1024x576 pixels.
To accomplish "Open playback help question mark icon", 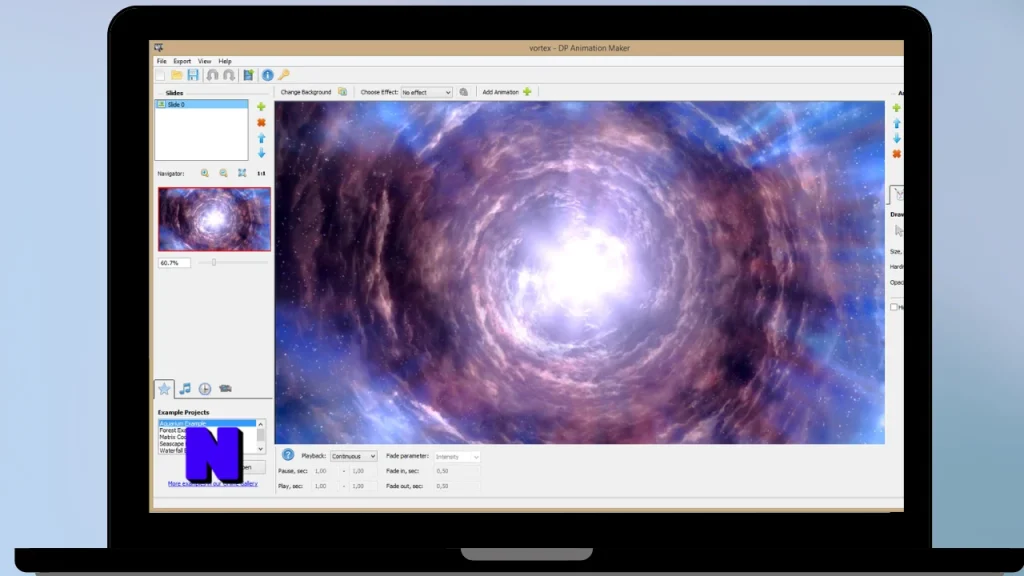I will (x=287, y=455).
